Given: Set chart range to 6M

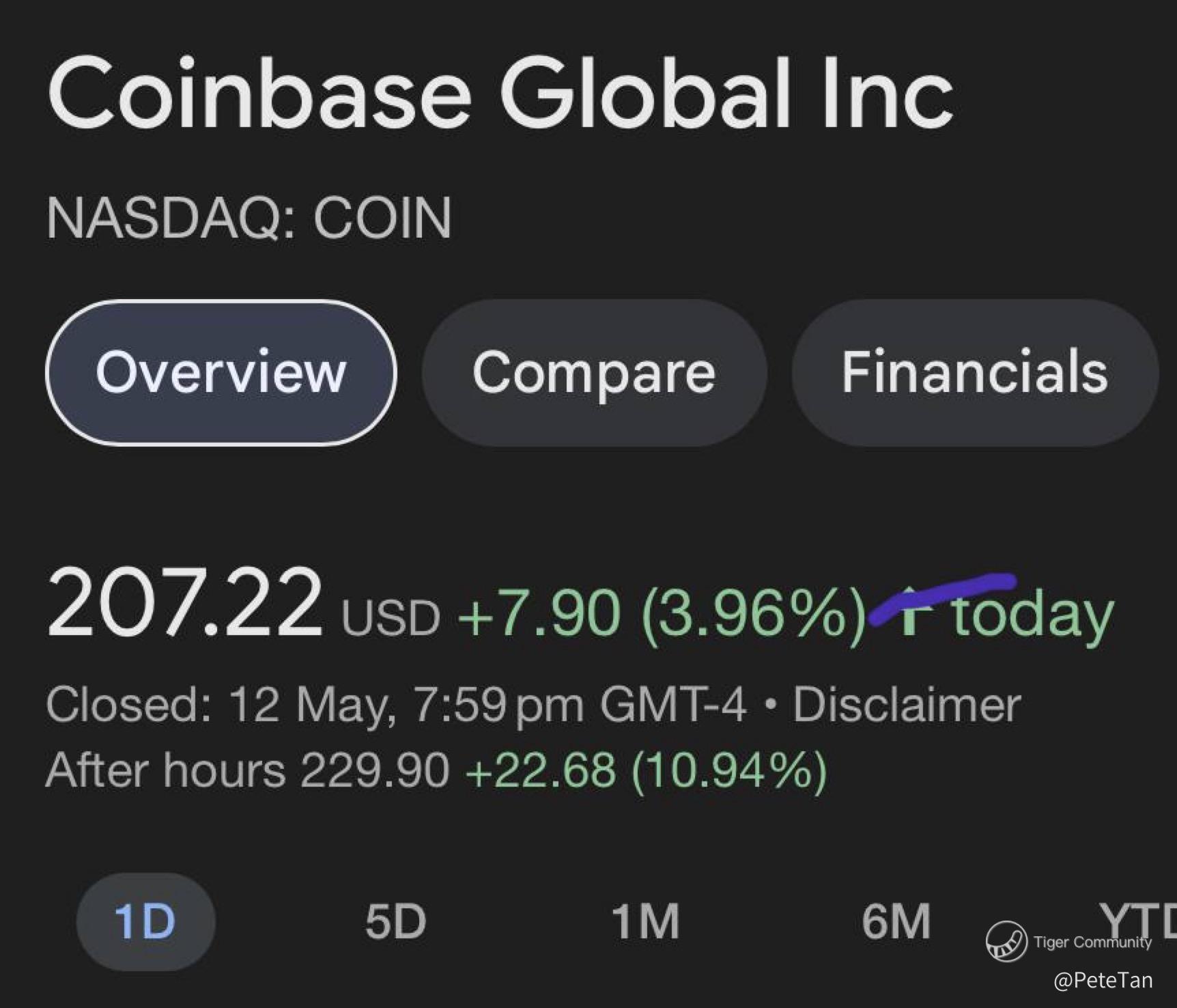Looking at the screenshot, I should pos(896,921).
